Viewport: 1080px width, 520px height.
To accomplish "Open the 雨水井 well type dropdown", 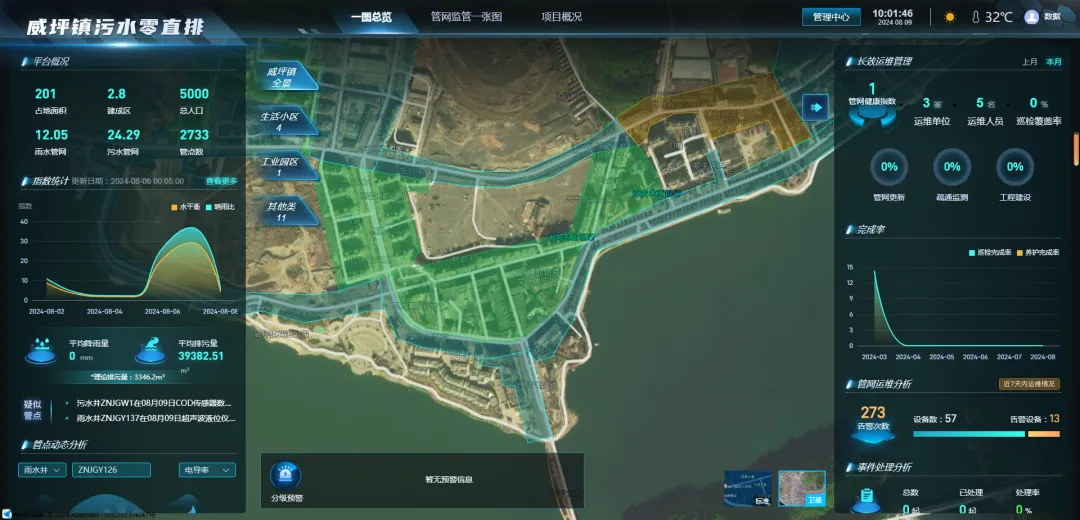I will pos(42,470).
